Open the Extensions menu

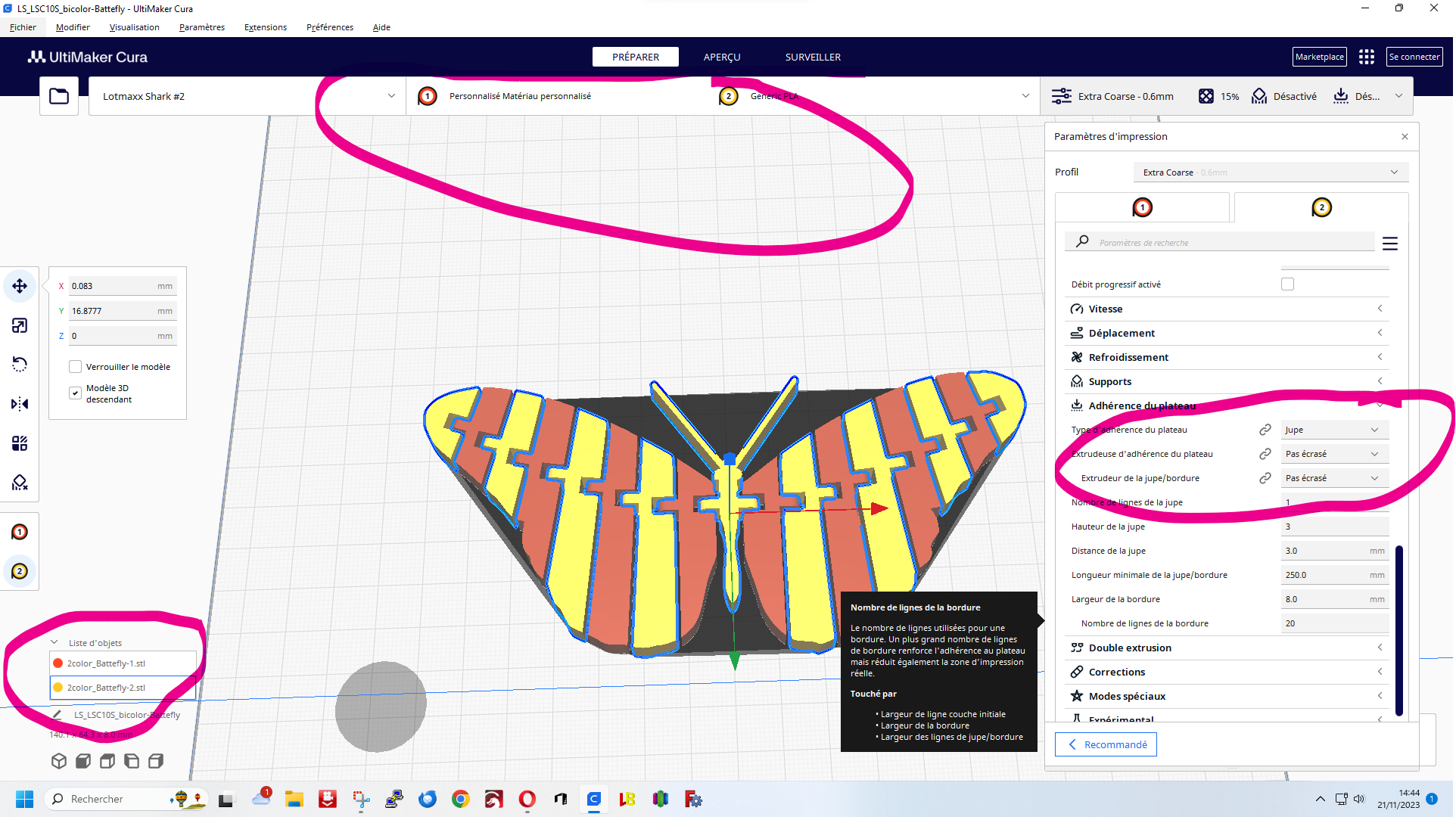tap(265, 27)
